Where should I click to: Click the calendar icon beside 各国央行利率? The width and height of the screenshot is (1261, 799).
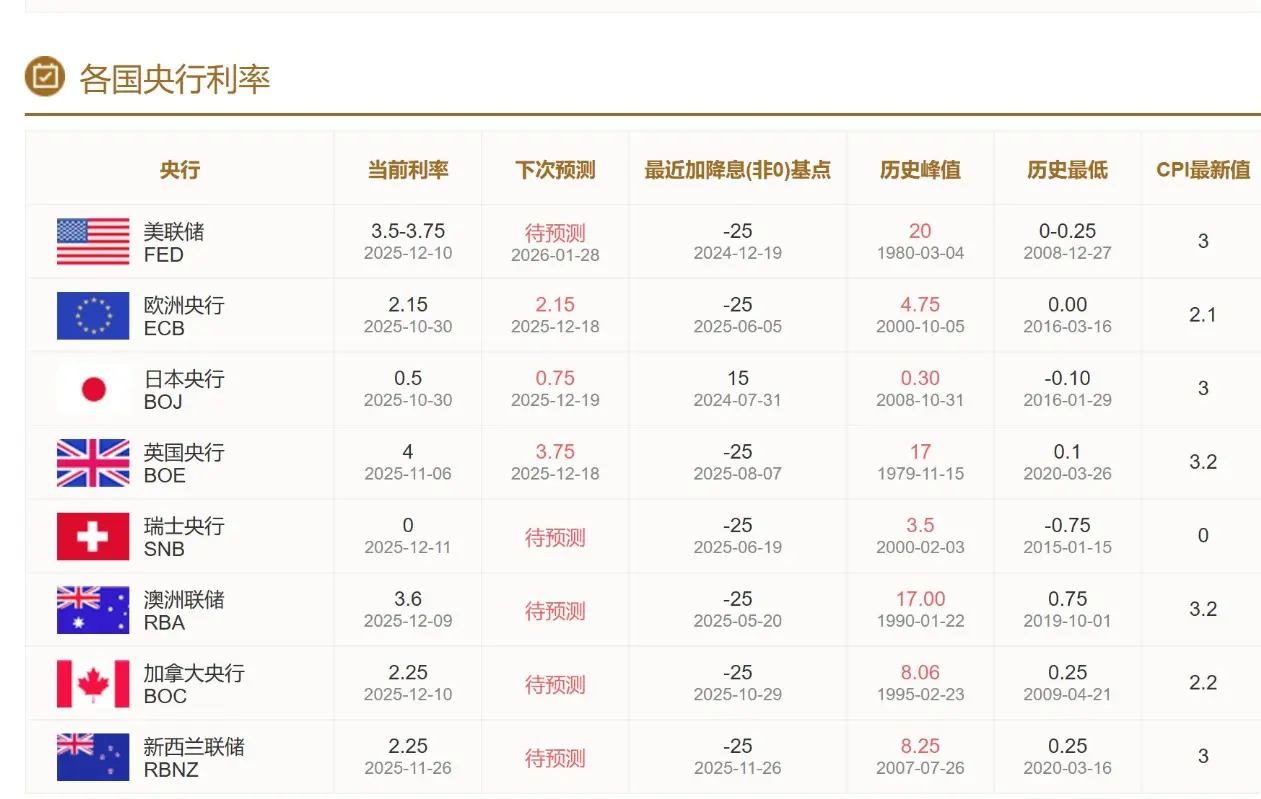coord(44,77)
